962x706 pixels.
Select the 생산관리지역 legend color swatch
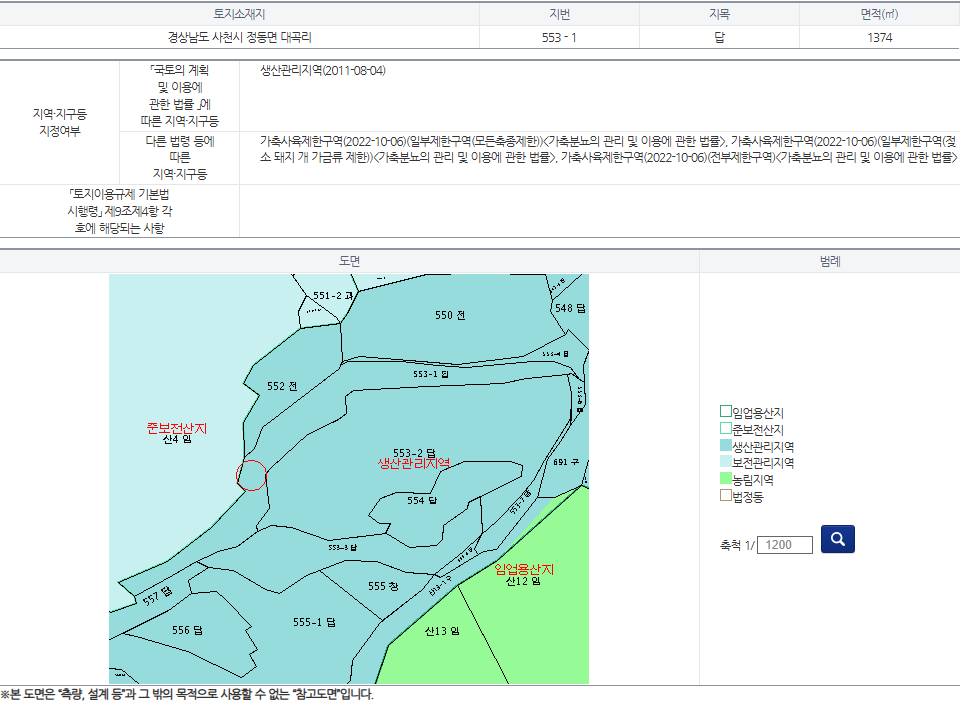tap(726, 445)
